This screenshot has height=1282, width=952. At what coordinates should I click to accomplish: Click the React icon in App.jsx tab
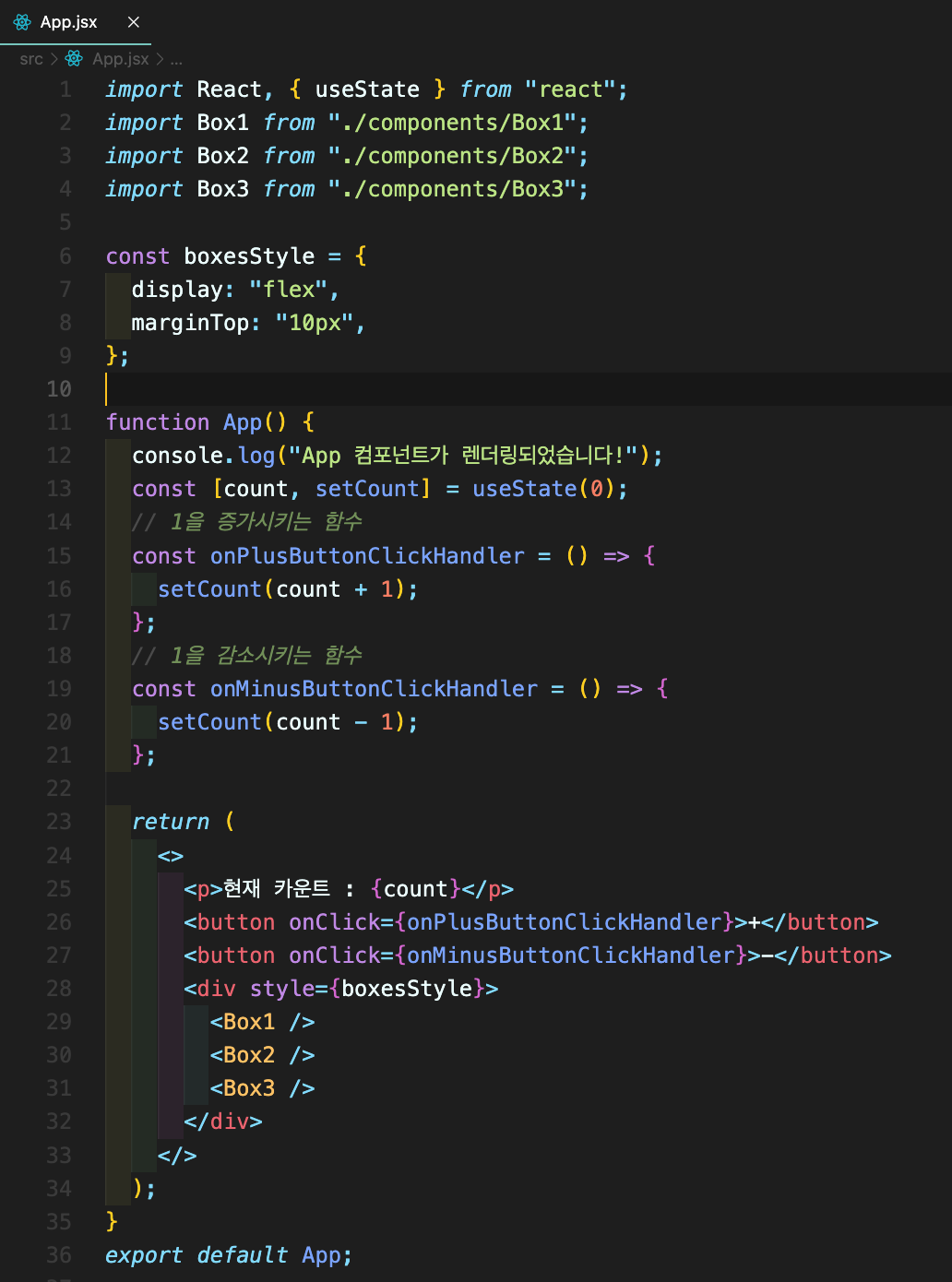coord(22,22)
